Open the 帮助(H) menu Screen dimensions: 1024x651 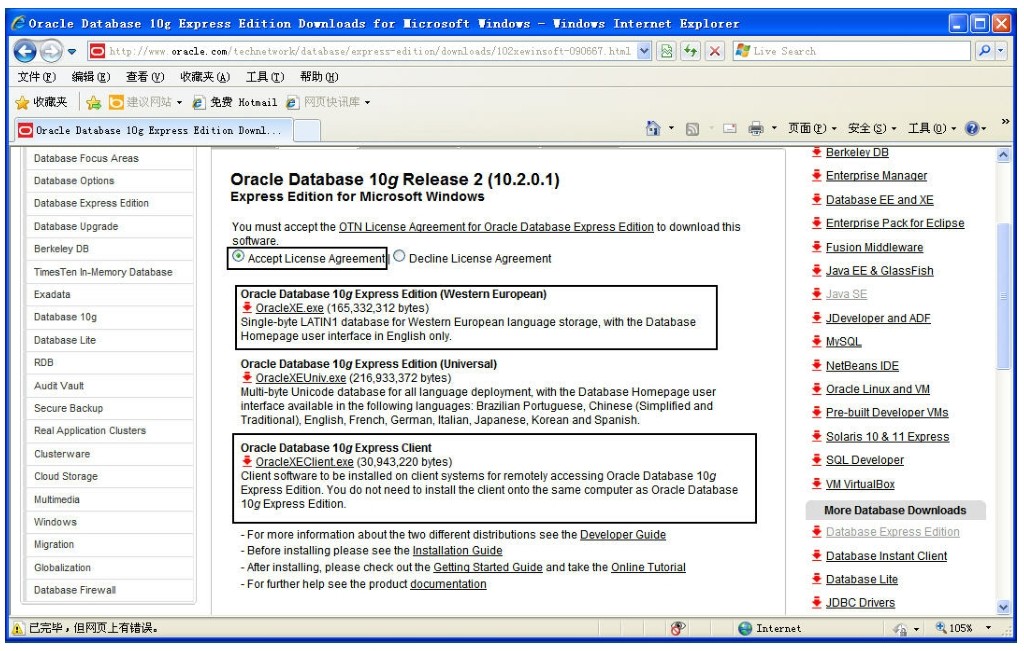pos(319,77)
